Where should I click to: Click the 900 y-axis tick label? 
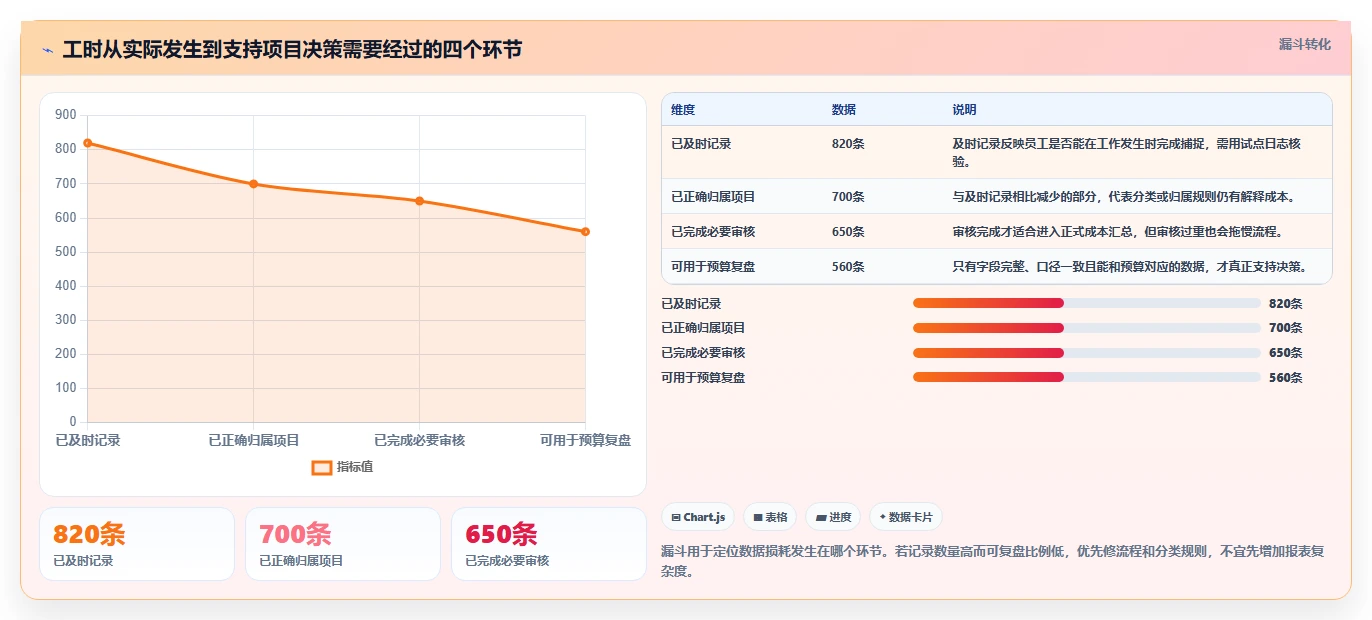click(x=66, y=115)
